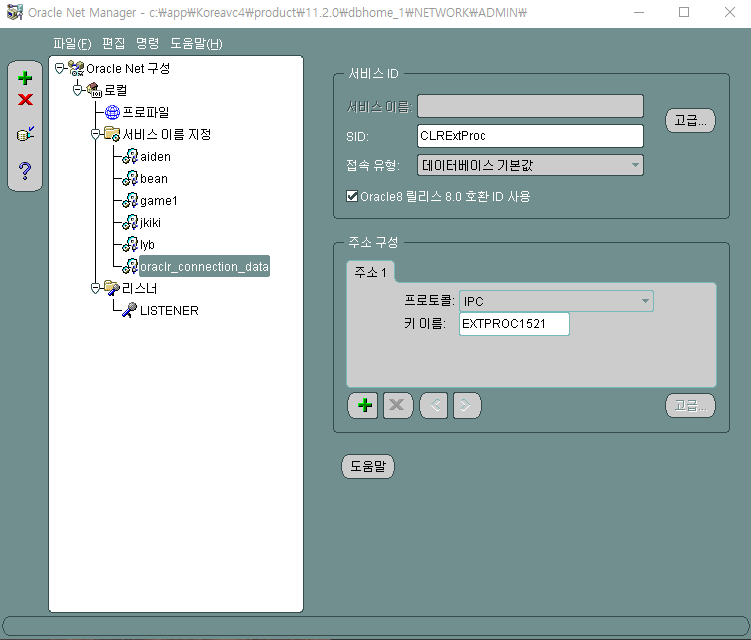Open the 프로토콜 IPC dropdown
Viewport: 751px width, 640px height.
(x=556, y=301)
